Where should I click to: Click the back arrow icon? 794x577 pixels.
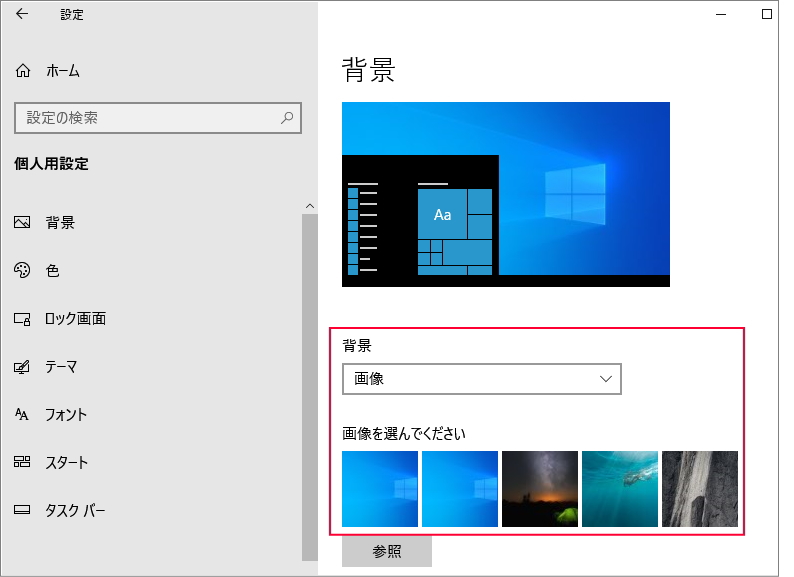[23, 15]
